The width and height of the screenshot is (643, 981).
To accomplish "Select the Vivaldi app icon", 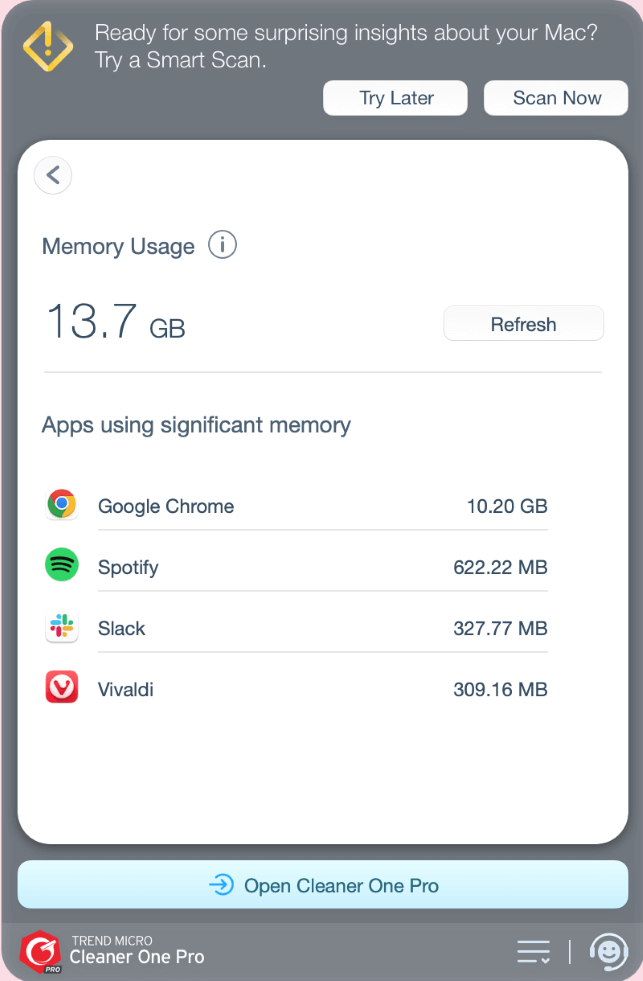I will click(61, 688).
